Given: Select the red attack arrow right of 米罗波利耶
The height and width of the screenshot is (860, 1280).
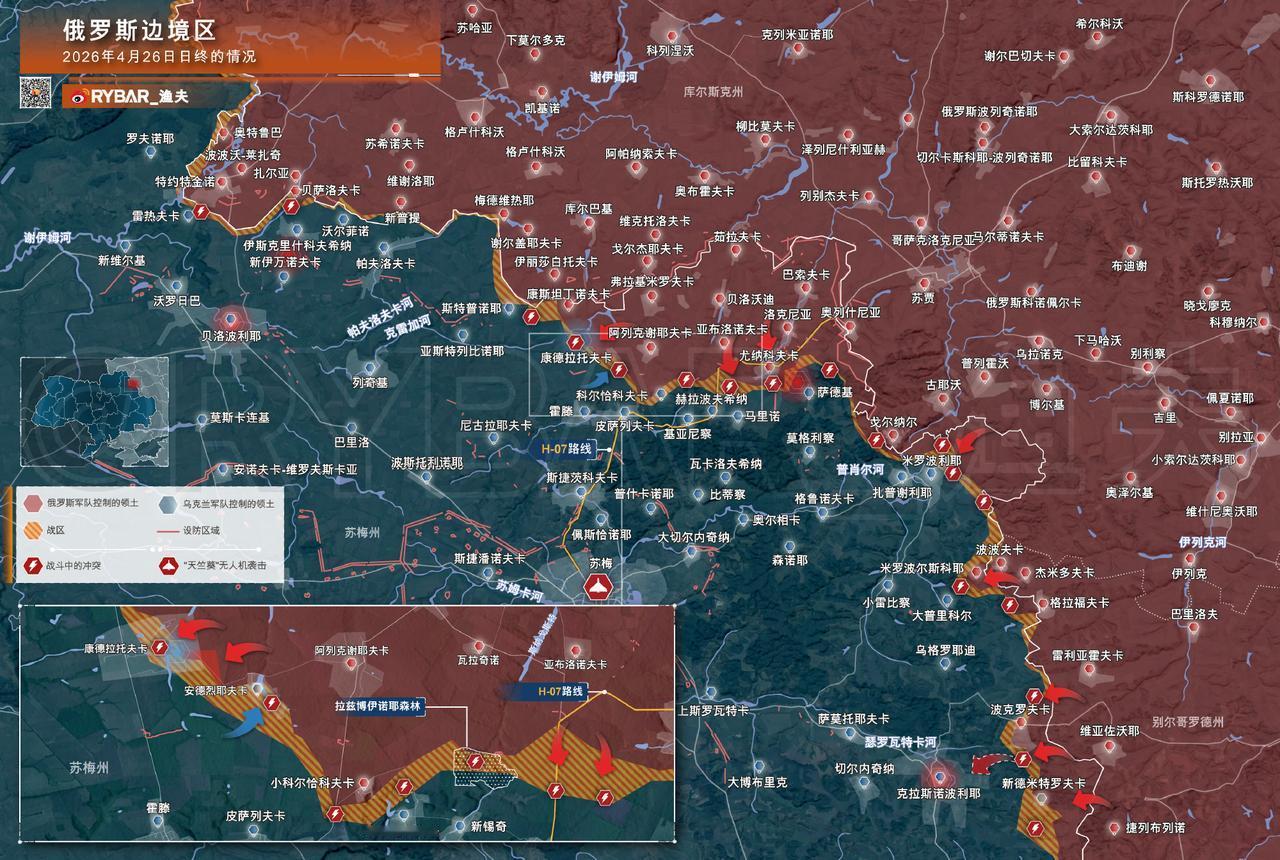Looking at the screenshot, I should 972,441.
